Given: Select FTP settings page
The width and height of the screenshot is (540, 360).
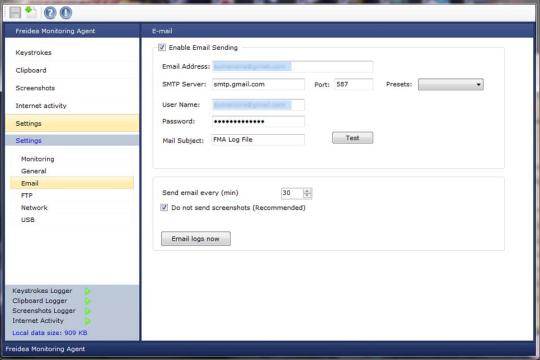Looking at the screenshot, I should click(x=72, y=195).
